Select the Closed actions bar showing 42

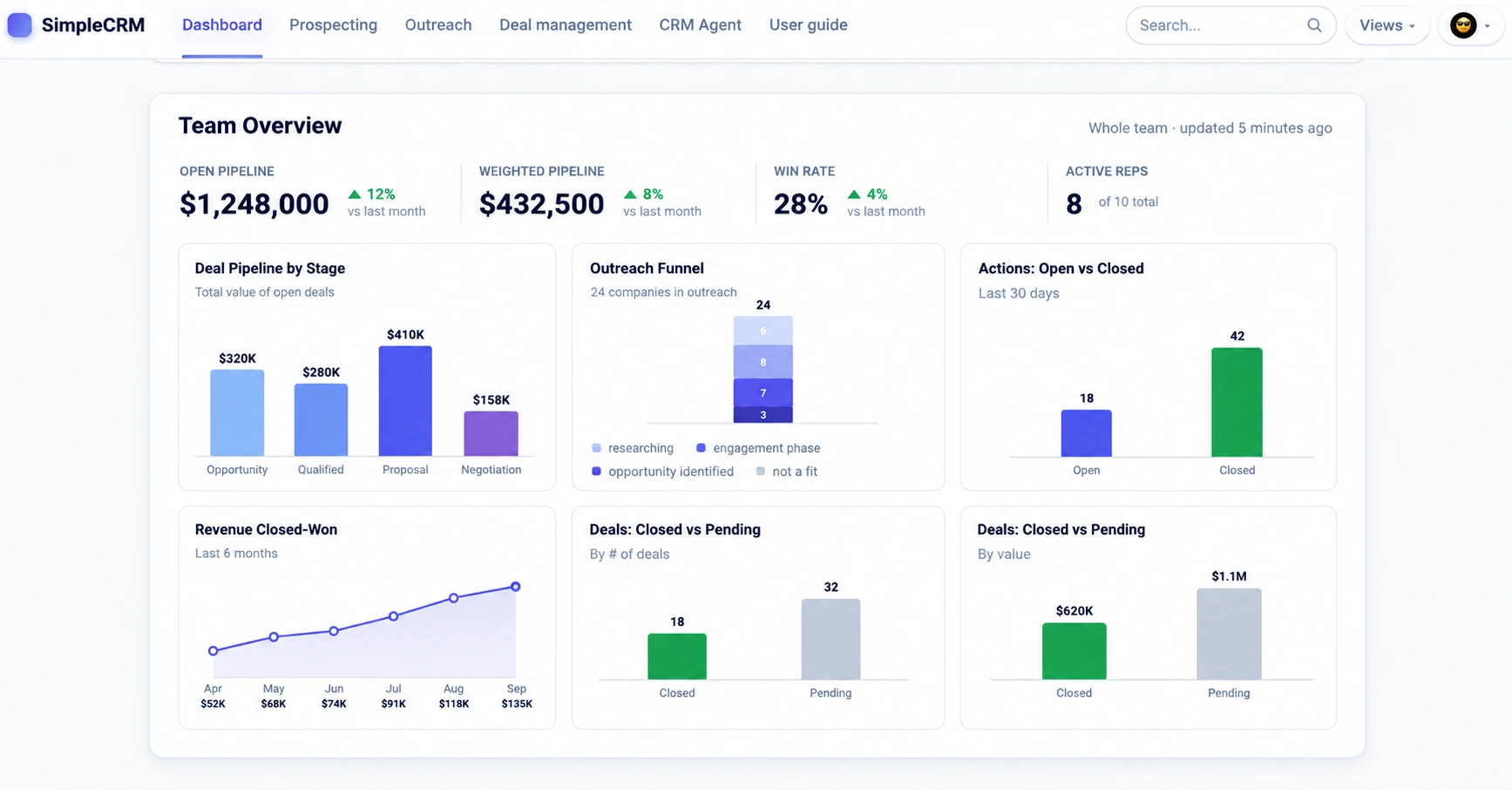coord(1237,402)
